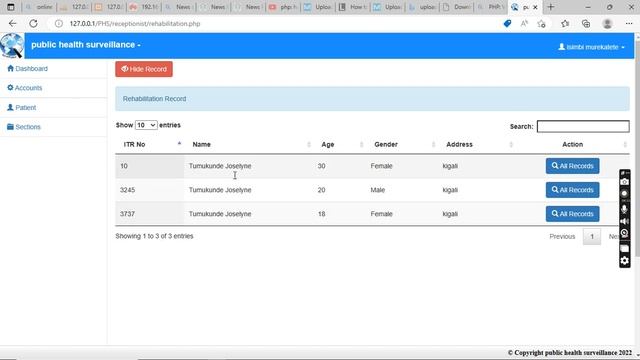Screen dimensions: 640x360
Task: Switch to the 192.16 browser tab
Action: coord(144,7)
